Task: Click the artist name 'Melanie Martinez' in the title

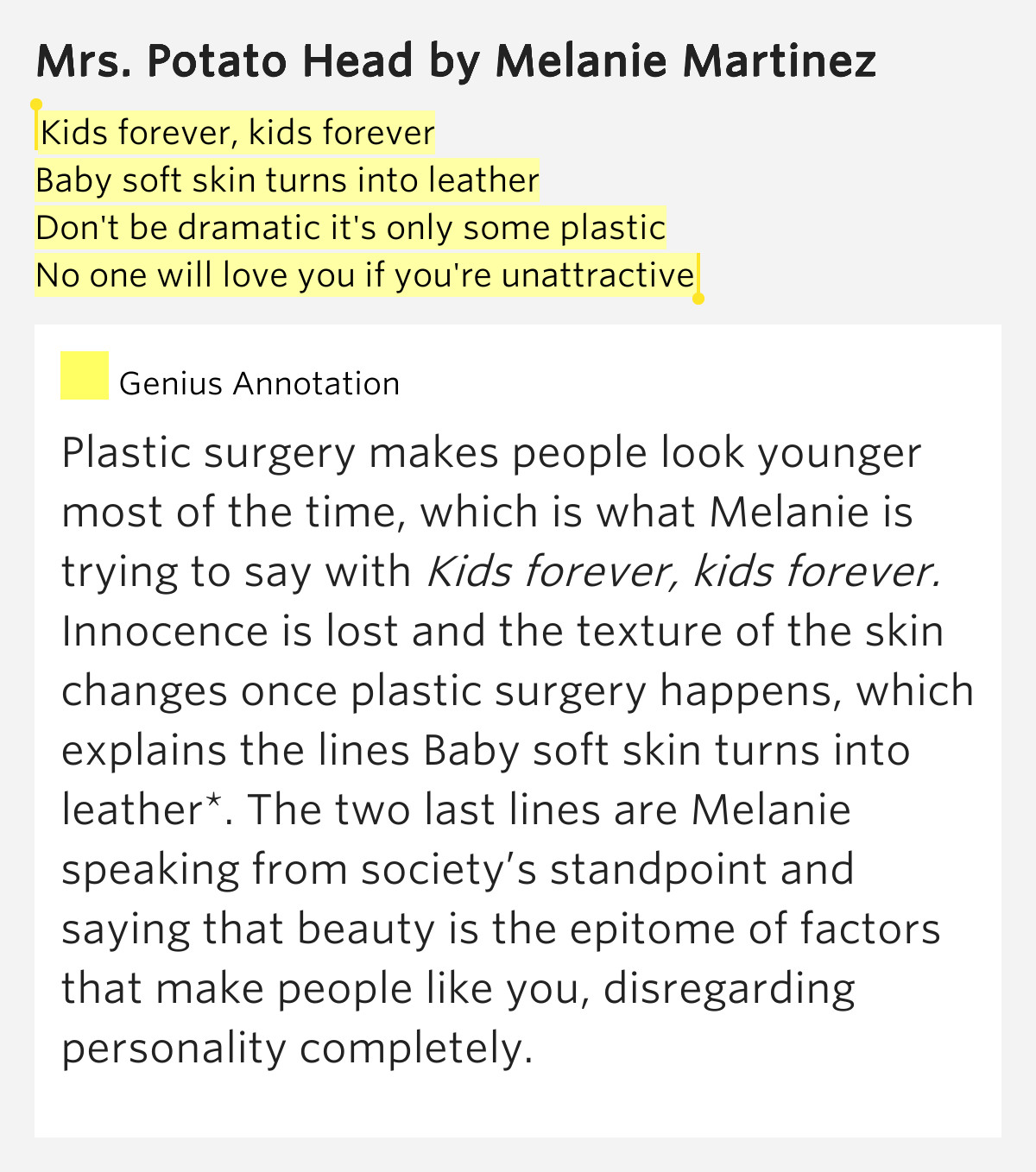Action: [685, 61]
